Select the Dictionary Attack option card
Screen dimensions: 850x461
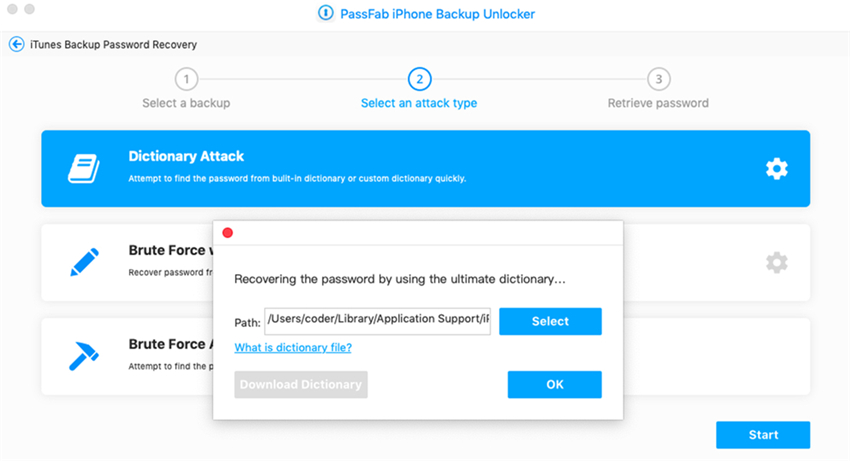point(426,169)
